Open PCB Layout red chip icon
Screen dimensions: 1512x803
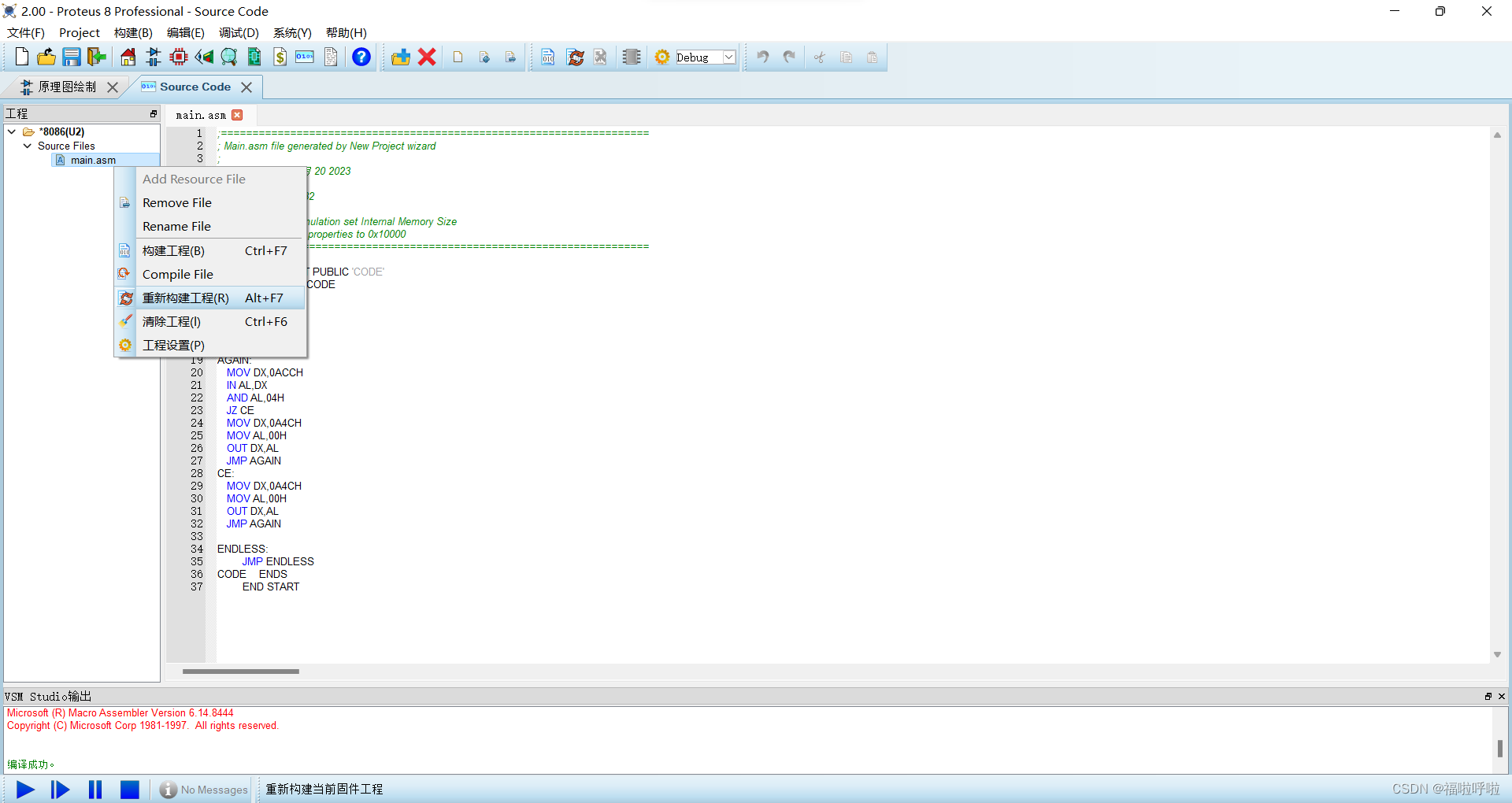click(179, 57)
